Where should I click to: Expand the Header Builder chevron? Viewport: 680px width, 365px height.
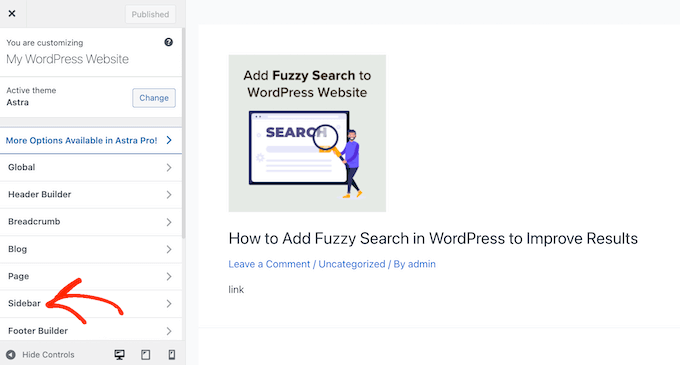(169, 195)
